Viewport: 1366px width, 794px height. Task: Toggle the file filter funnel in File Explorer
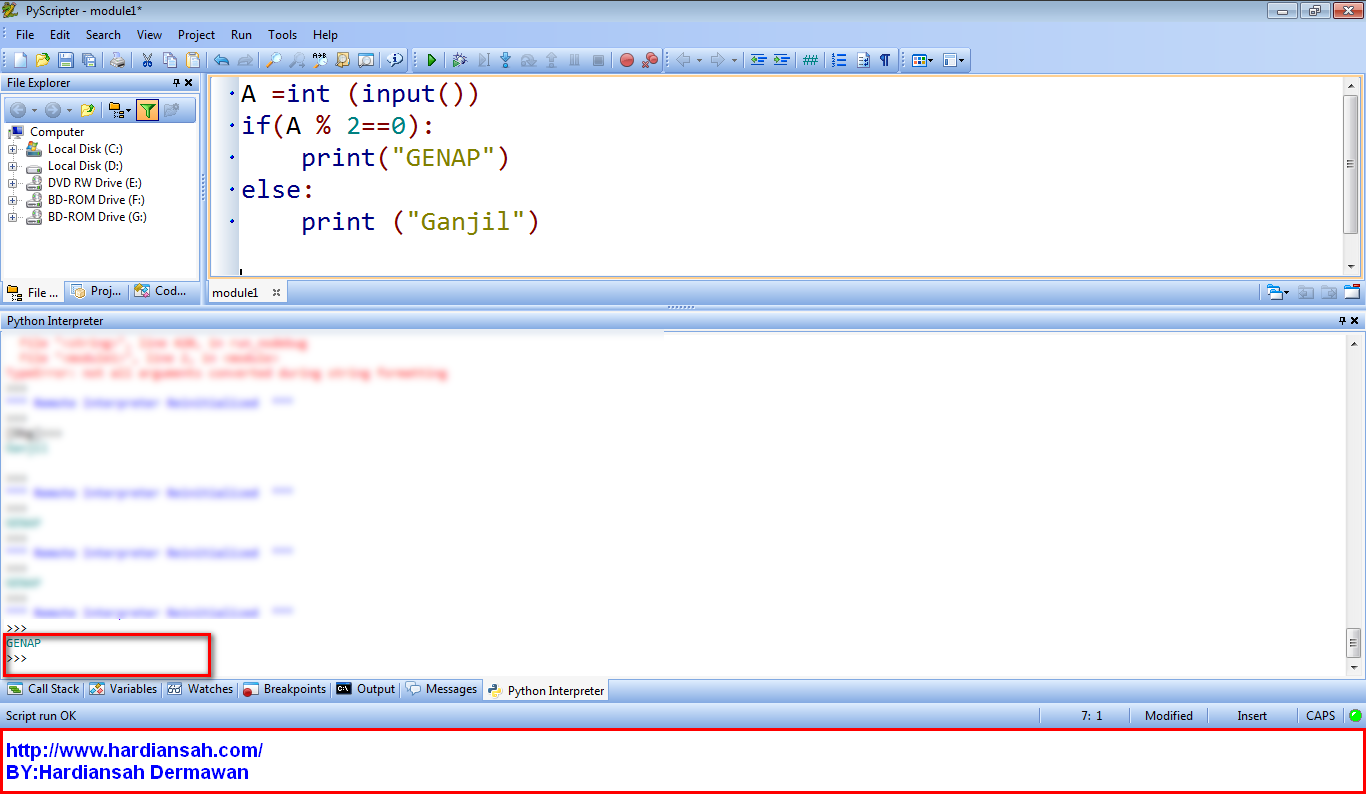coord(147,110)
